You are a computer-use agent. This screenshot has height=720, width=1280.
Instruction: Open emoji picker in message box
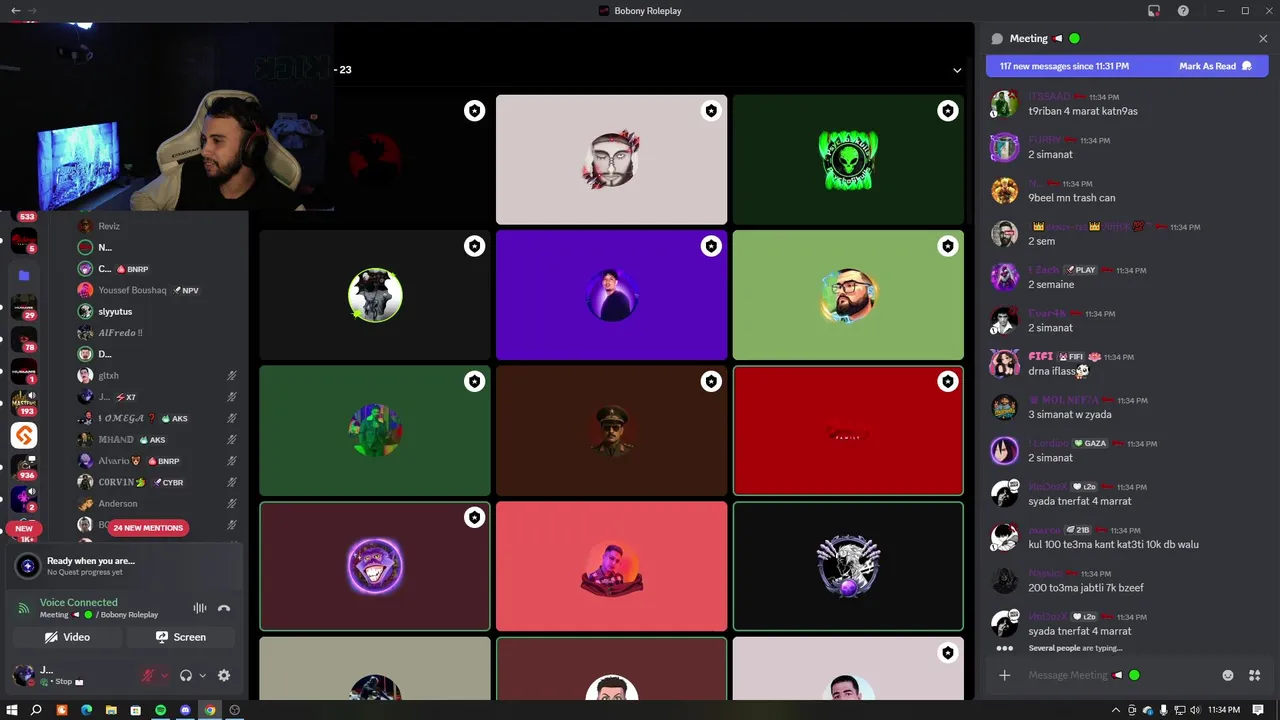coord(1228,675)
